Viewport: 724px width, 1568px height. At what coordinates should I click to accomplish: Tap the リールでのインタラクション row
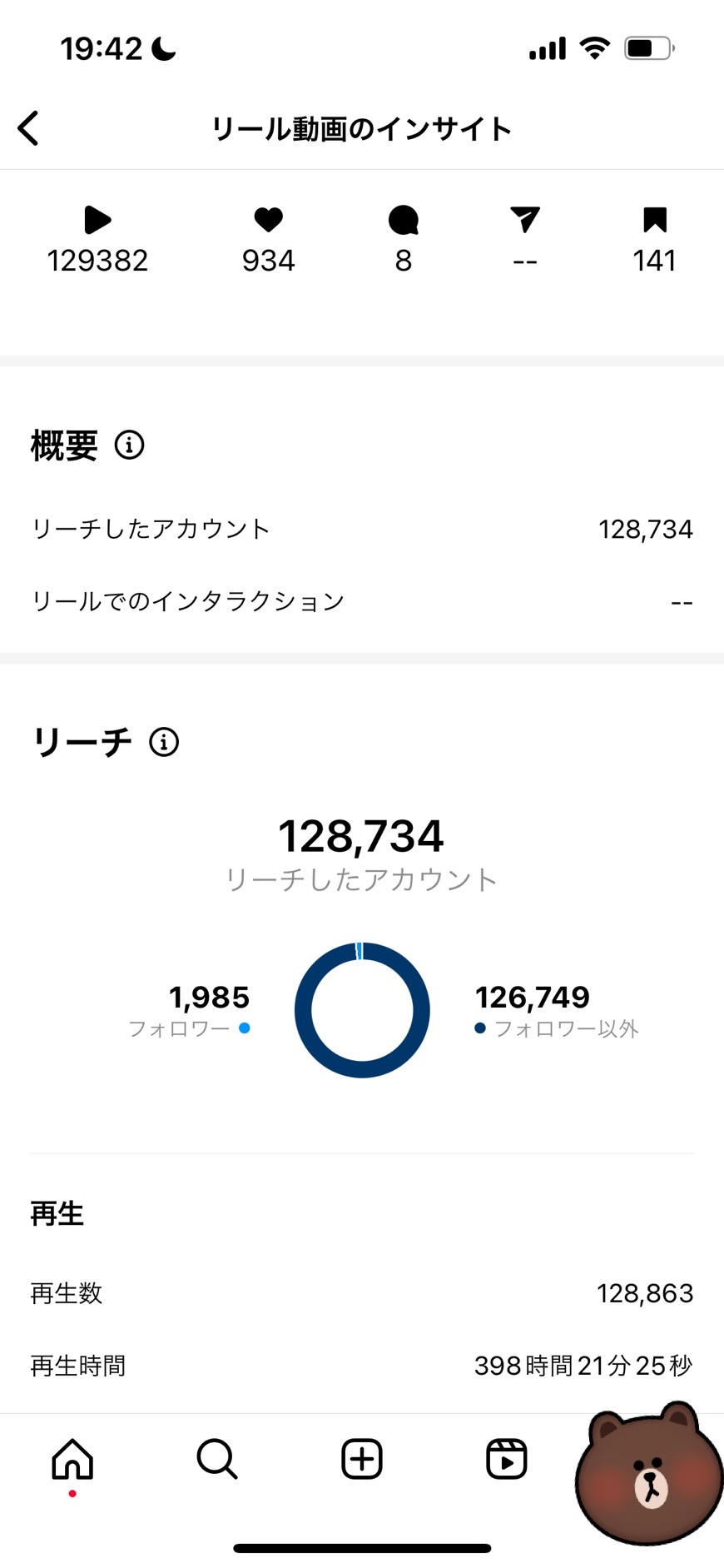[362, 601]
